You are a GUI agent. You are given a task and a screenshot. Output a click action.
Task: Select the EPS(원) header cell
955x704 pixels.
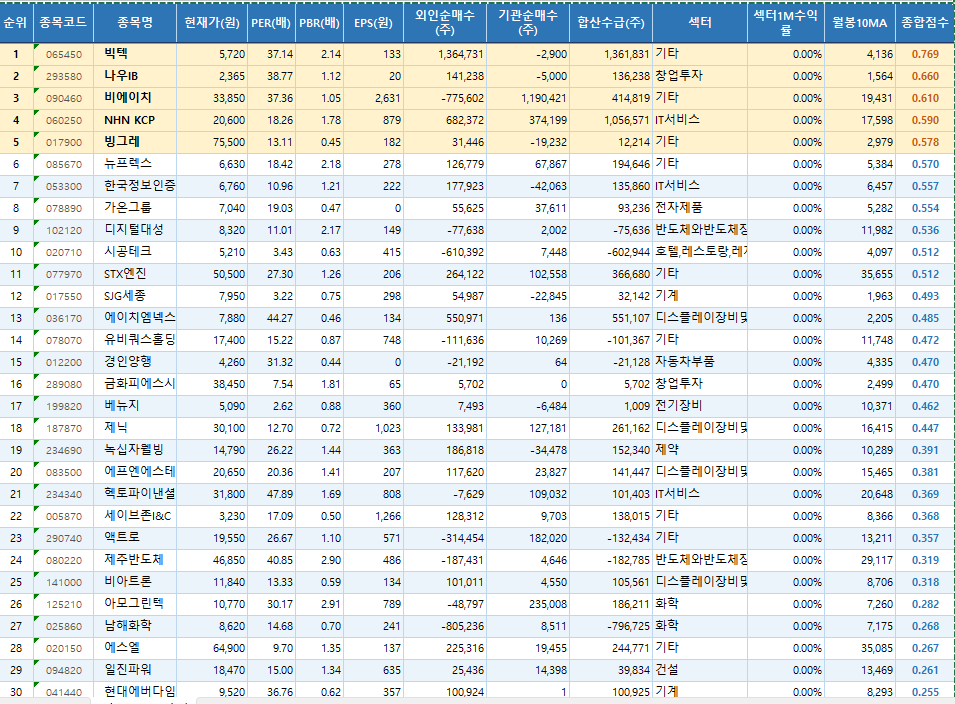point(373,23)
